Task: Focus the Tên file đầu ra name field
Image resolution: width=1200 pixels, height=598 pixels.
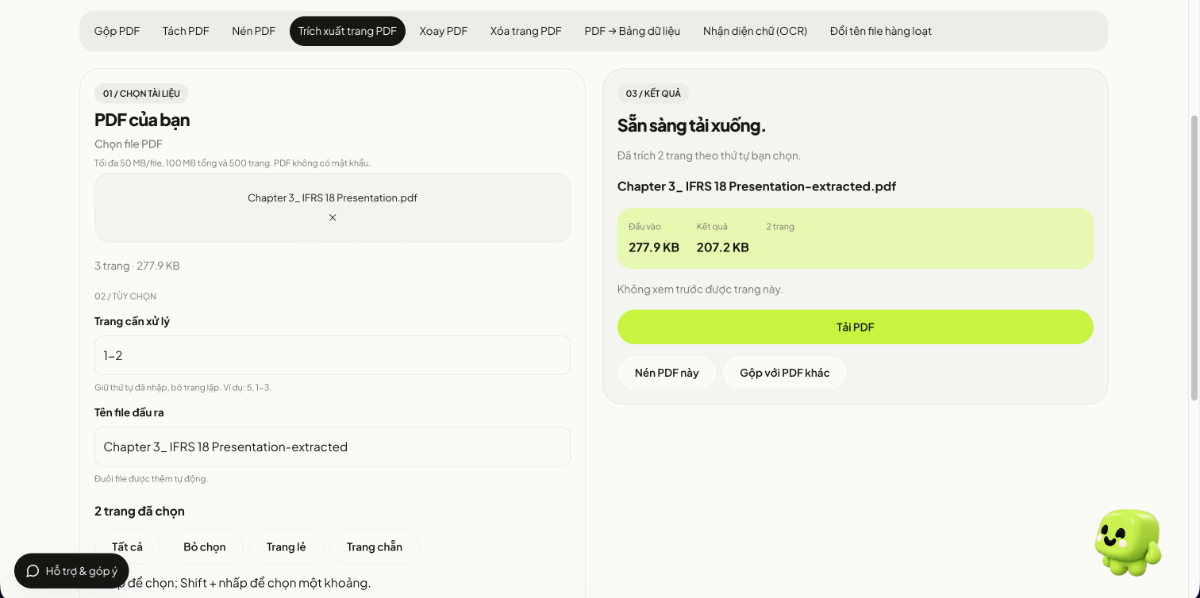Action: 332,446
